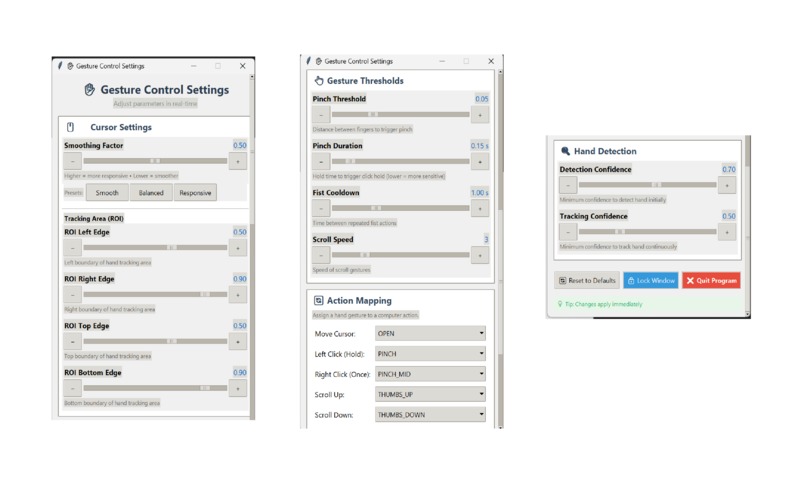Click the Cursor Settings window vertical scrollbar
The height and width of the screenshot is (491, 806).
coord(252,247)
